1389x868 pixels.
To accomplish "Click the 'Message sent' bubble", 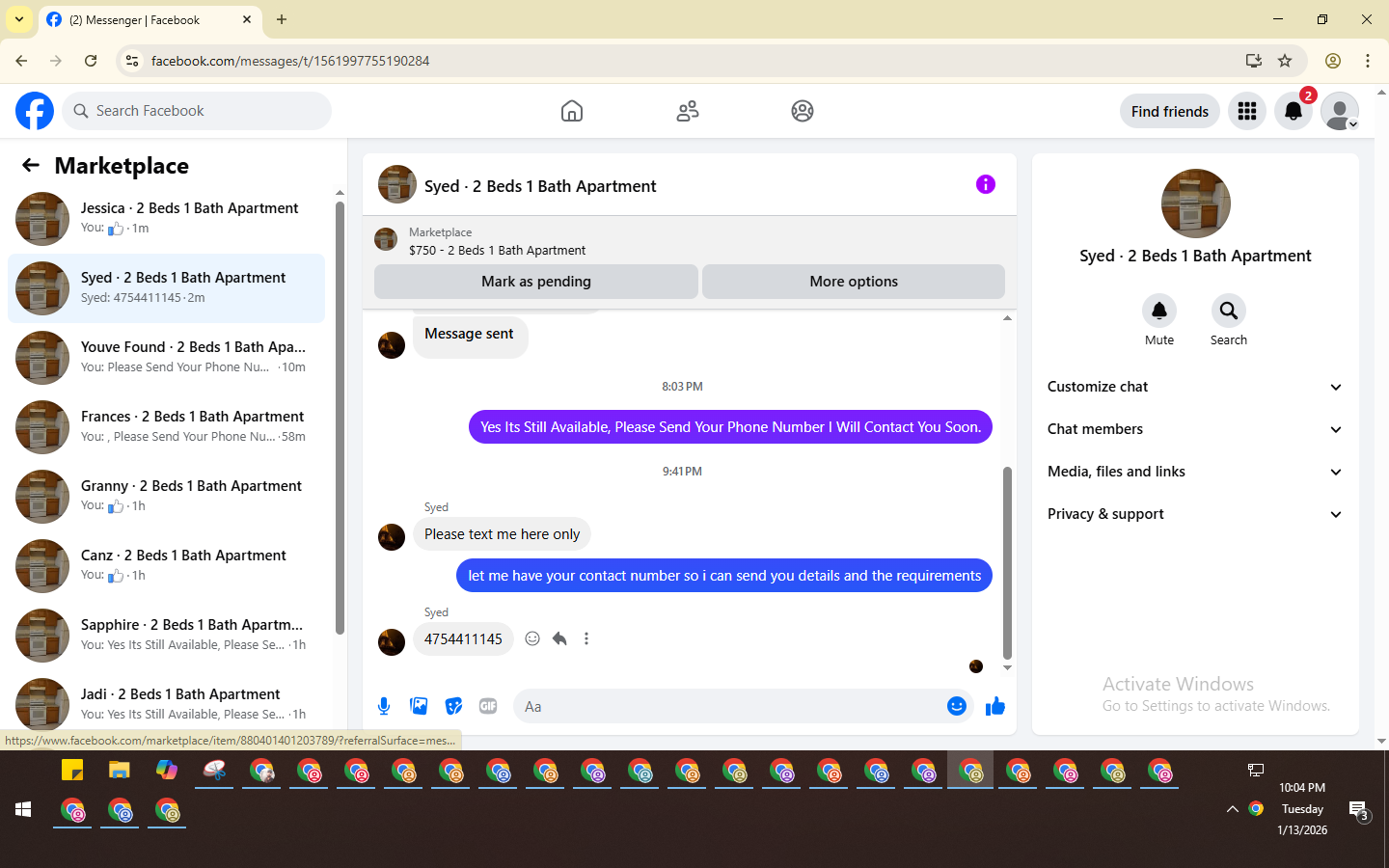I will (x=470, y=336).
